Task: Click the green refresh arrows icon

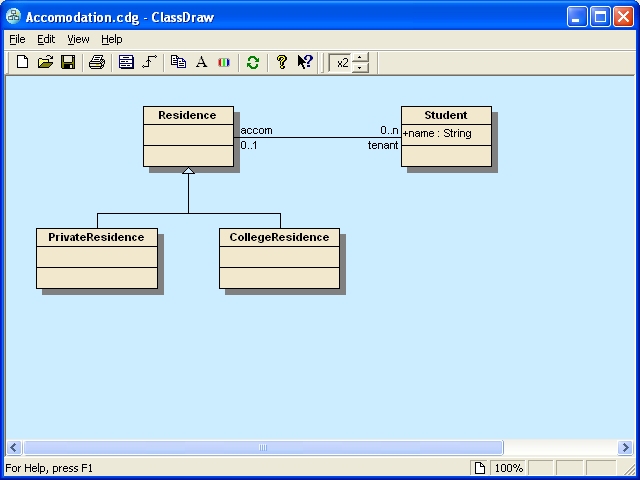Action: click(253, 62)
